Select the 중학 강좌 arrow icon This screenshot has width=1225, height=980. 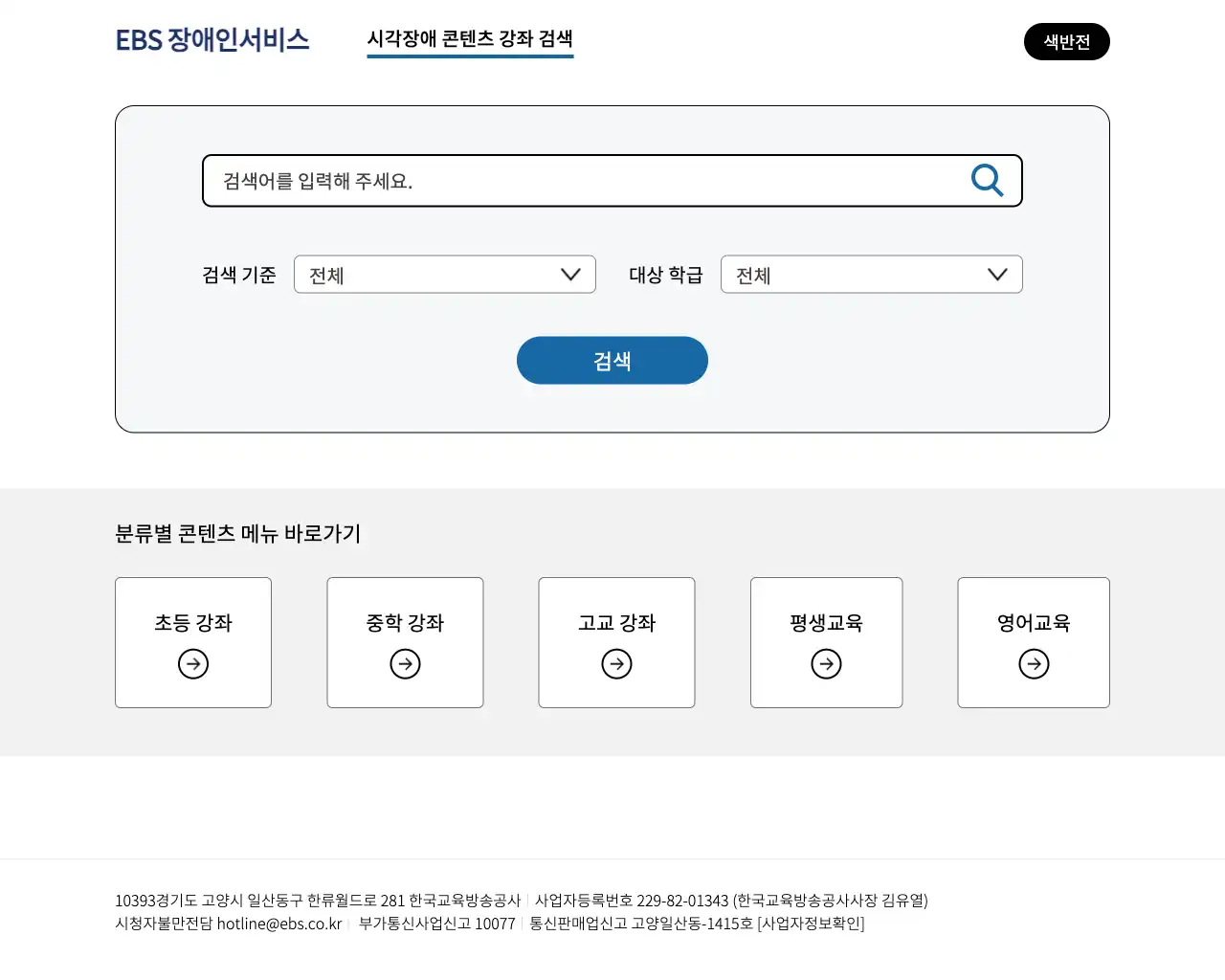click(x=405, y=663)
